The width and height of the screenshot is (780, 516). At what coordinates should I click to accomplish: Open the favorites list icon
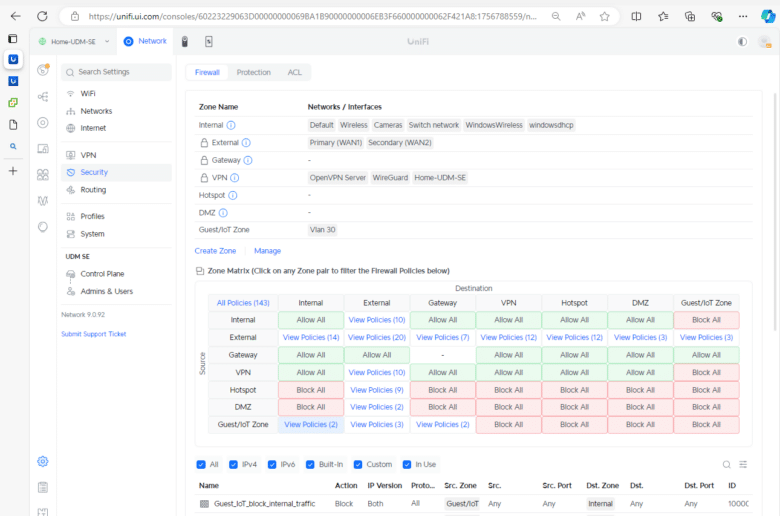663,16
